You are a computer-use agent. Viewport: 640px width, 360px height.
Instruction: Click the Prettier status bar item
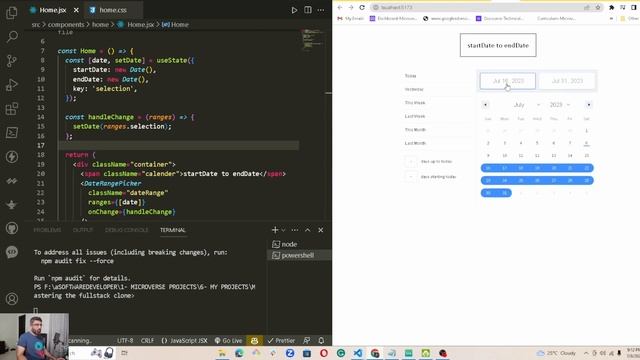coord(281,340)
